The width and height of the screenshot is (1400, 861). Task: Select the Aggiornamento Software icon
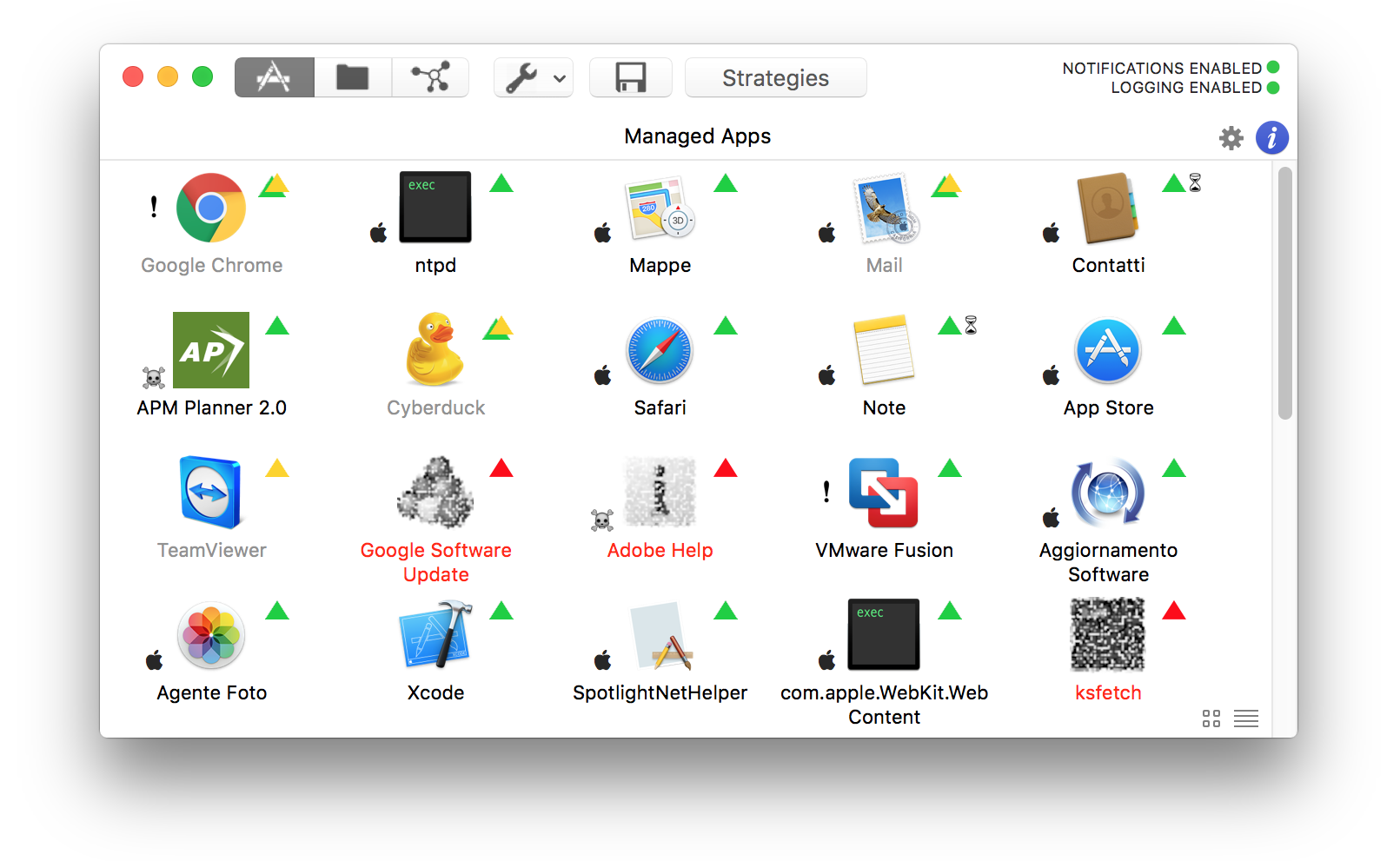click(1108, 493)
